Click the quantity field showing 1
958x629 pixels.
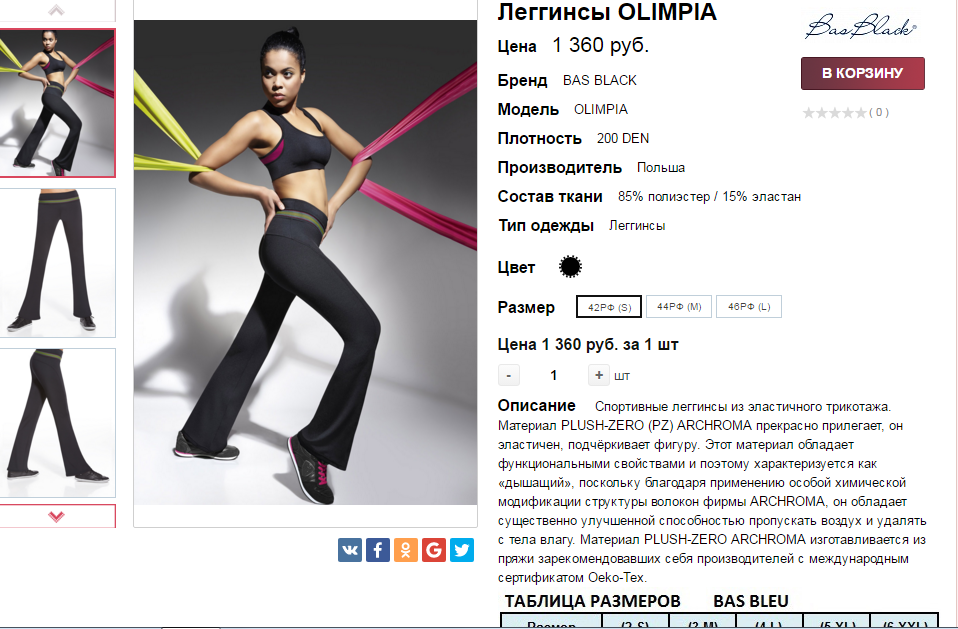click(x=554, y=375)
